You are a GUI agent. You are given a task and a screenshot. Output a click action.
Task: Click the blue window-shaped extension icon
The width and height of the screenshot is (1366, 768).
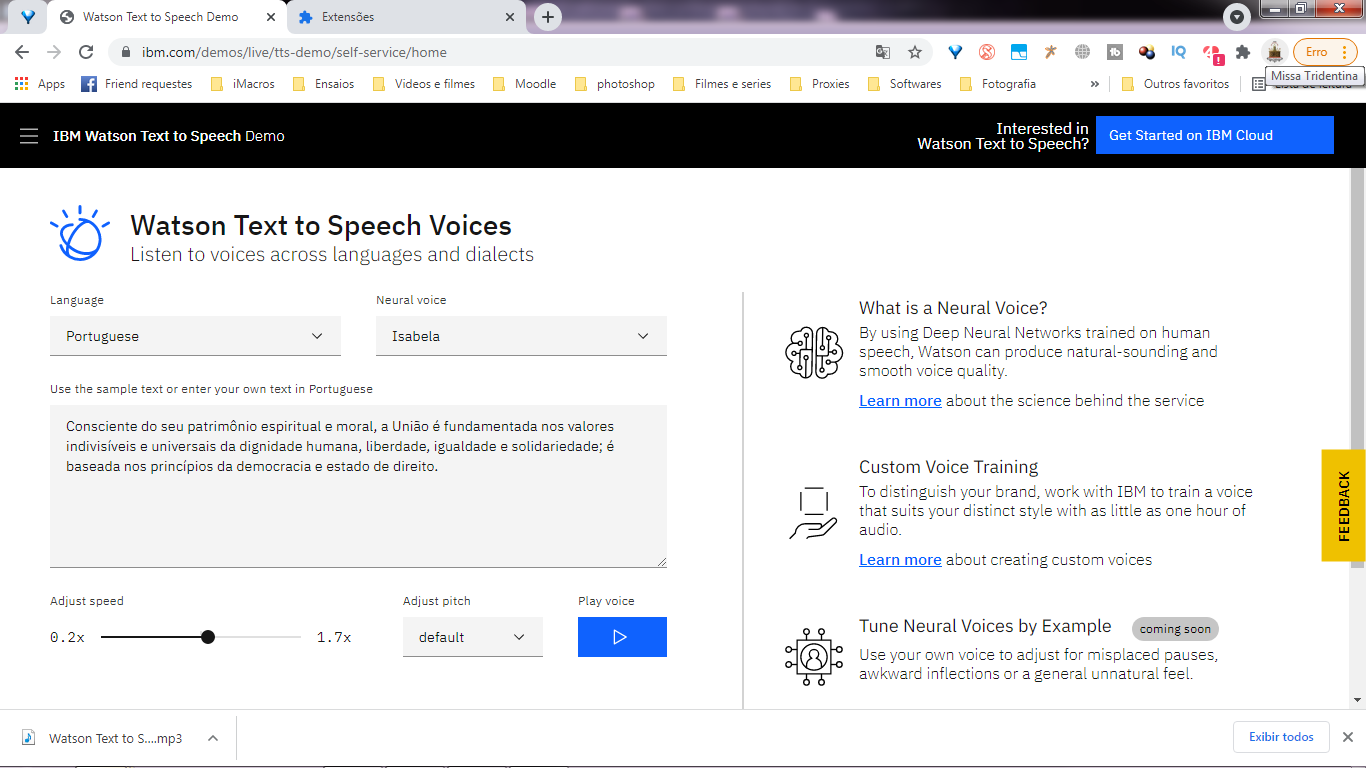tap(1019, 52)
